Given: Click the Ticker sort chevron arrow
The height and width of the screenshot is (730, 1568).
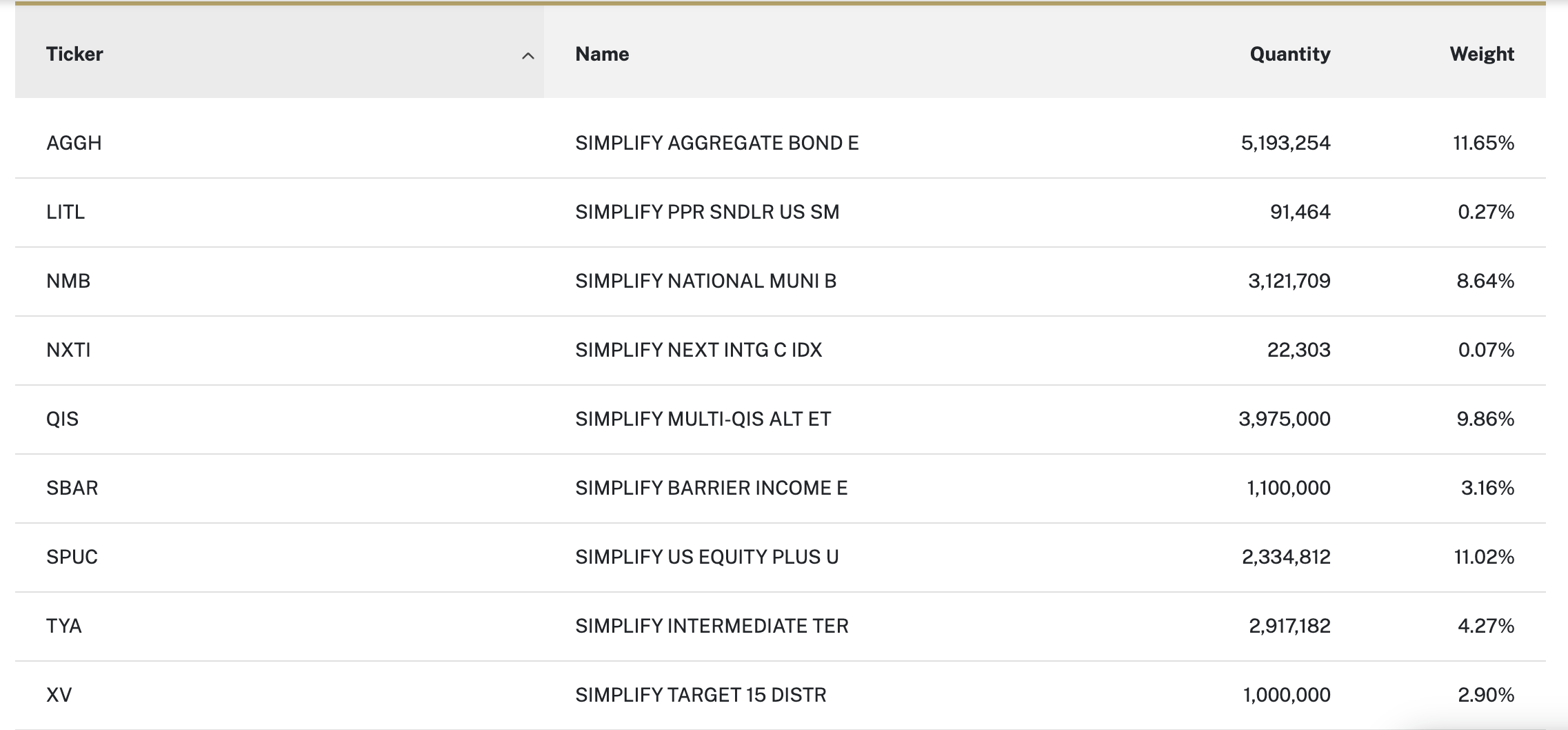Looking at the screenshot, I should 527,56.
